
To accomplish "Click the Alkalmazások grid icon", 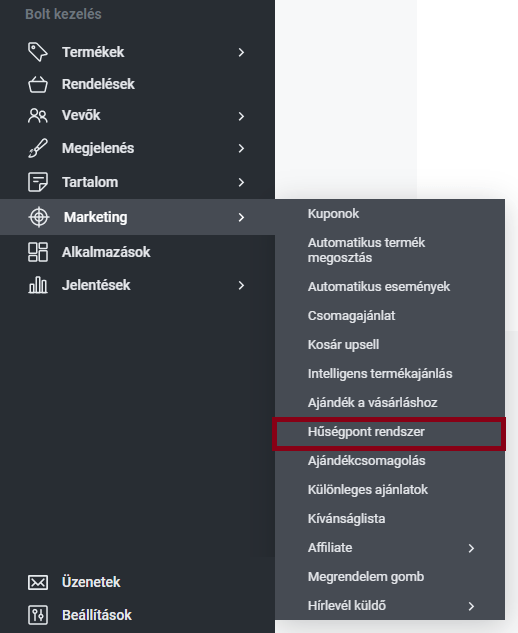I will click(38, 252).
